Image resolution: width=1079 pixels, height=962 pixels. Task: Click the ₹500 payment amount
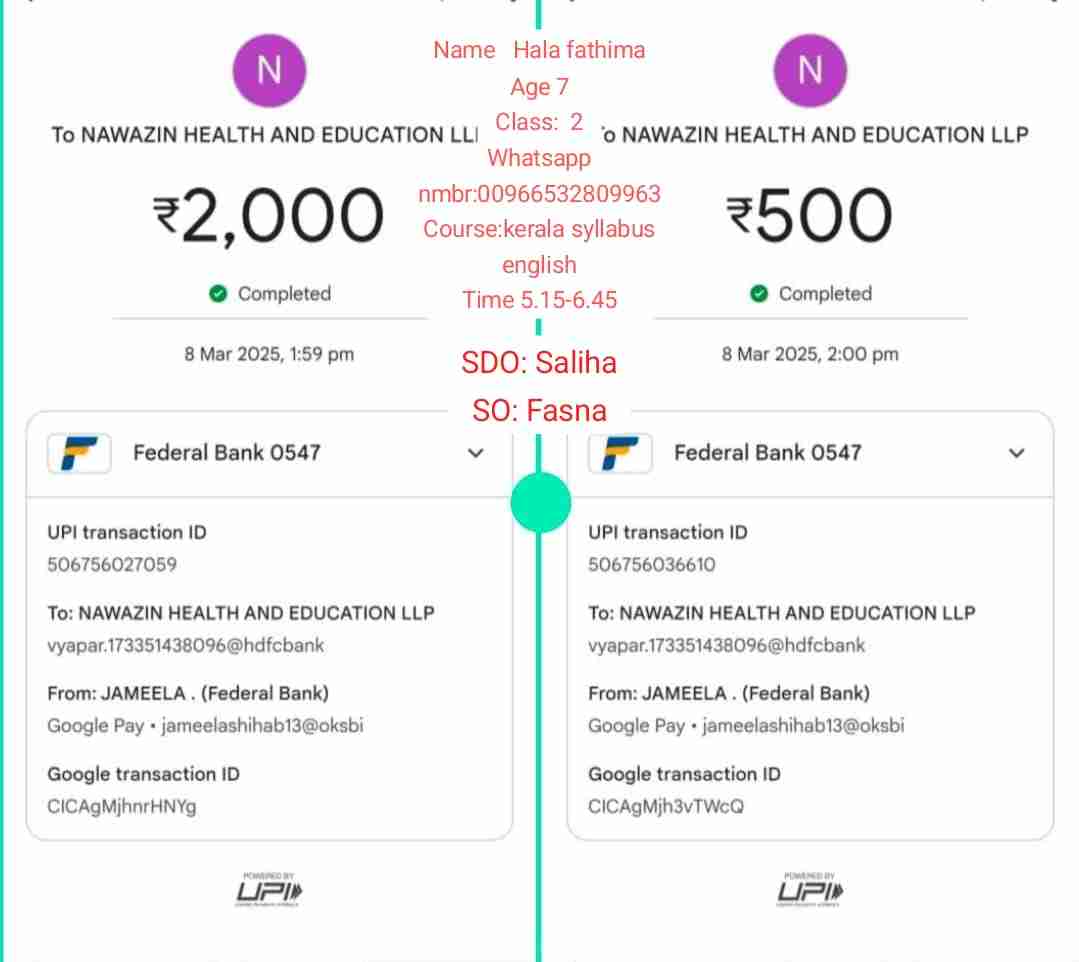pos(810,216)
